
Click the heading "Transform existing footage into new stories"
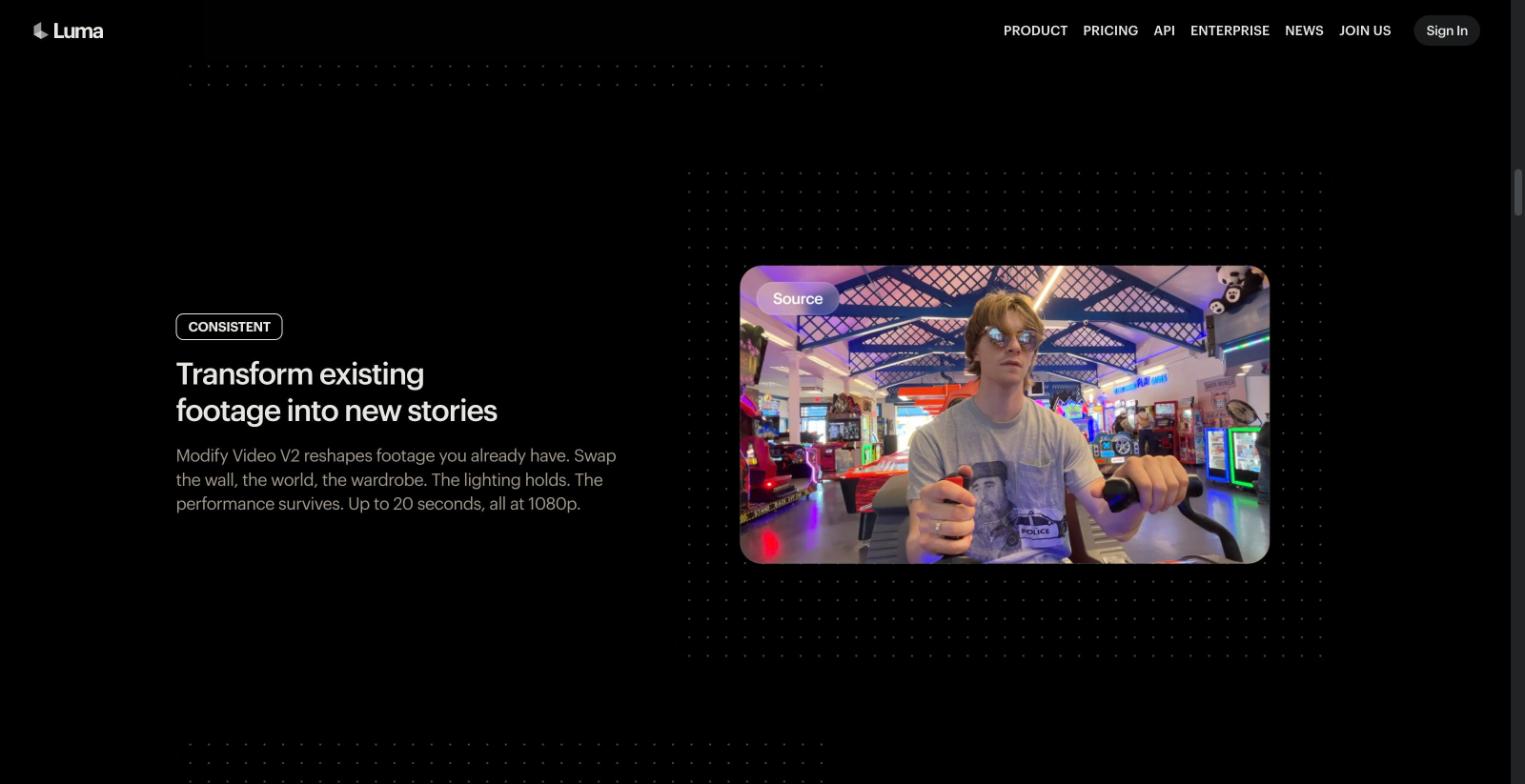pyautogui.click(x=336, y=392)
